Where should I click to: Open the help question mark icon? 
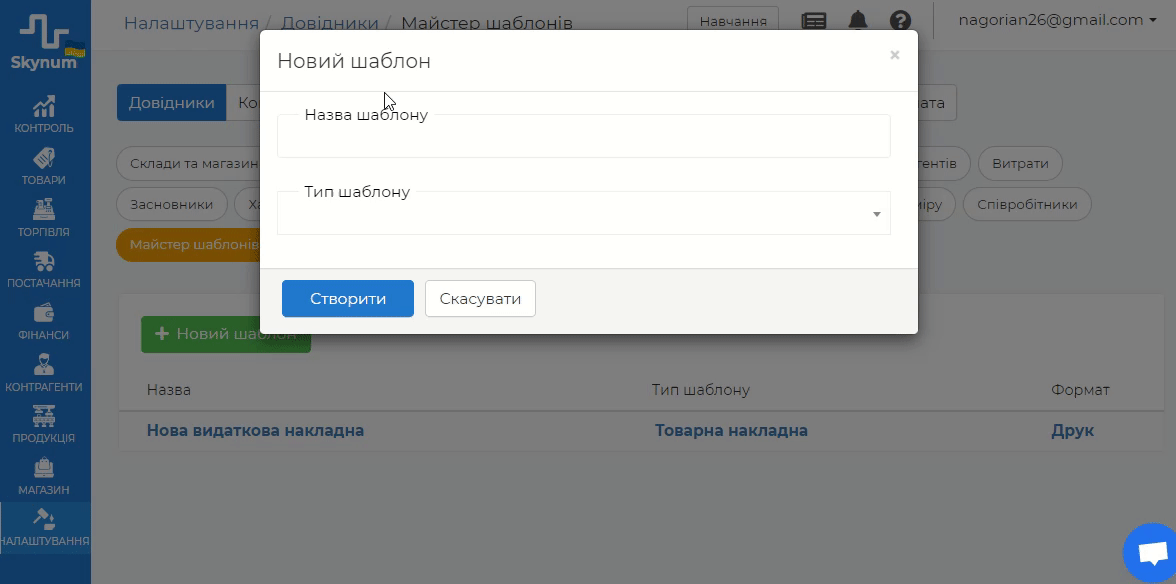click(x=900, y=21)
